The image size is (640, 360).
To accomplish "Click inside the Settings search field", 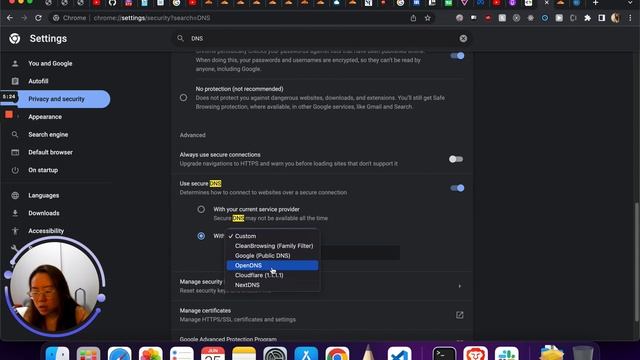I will pyautogui.click(x=322, y=38).
